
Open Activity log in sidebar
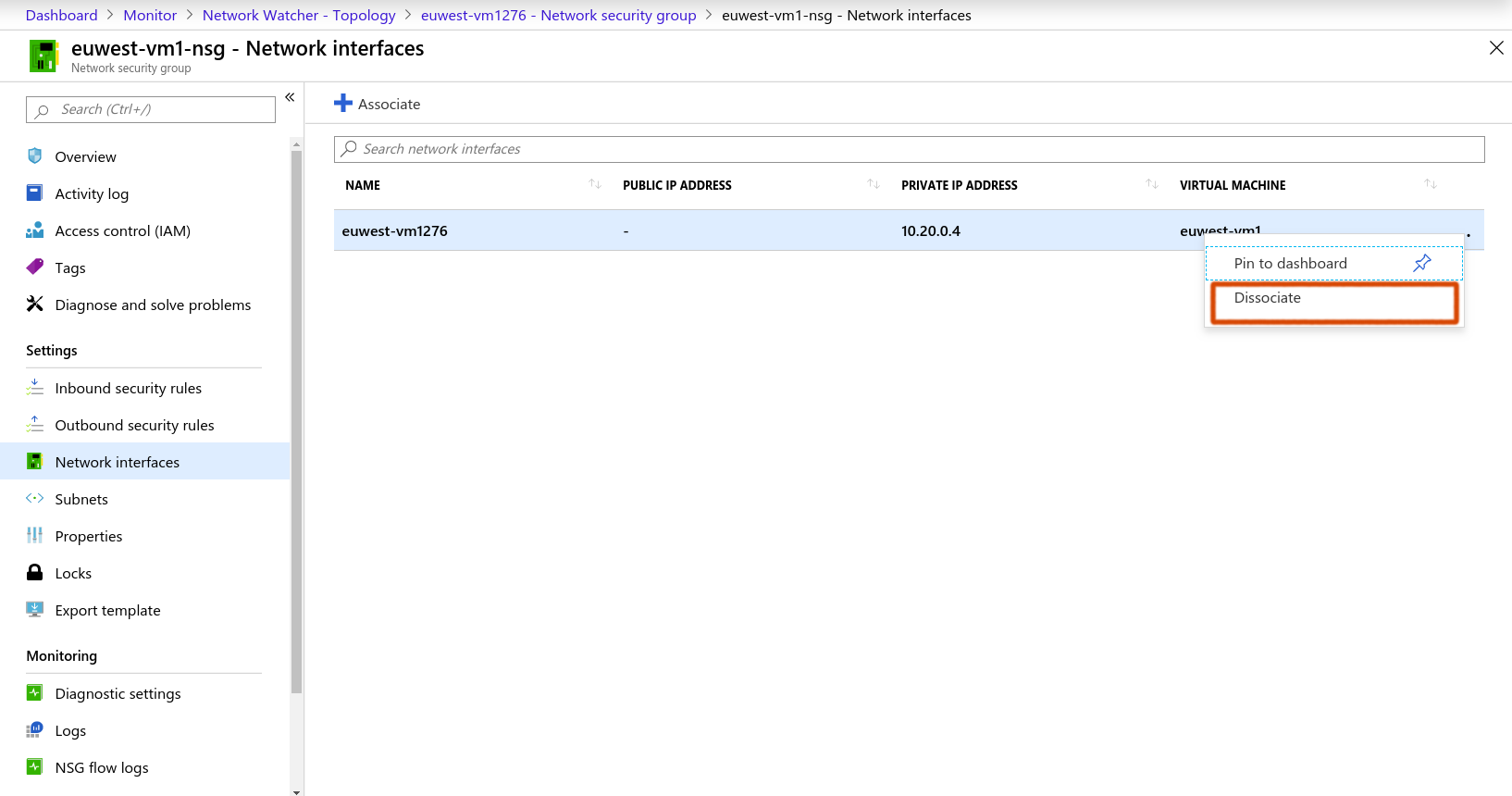tap(92, 193)
